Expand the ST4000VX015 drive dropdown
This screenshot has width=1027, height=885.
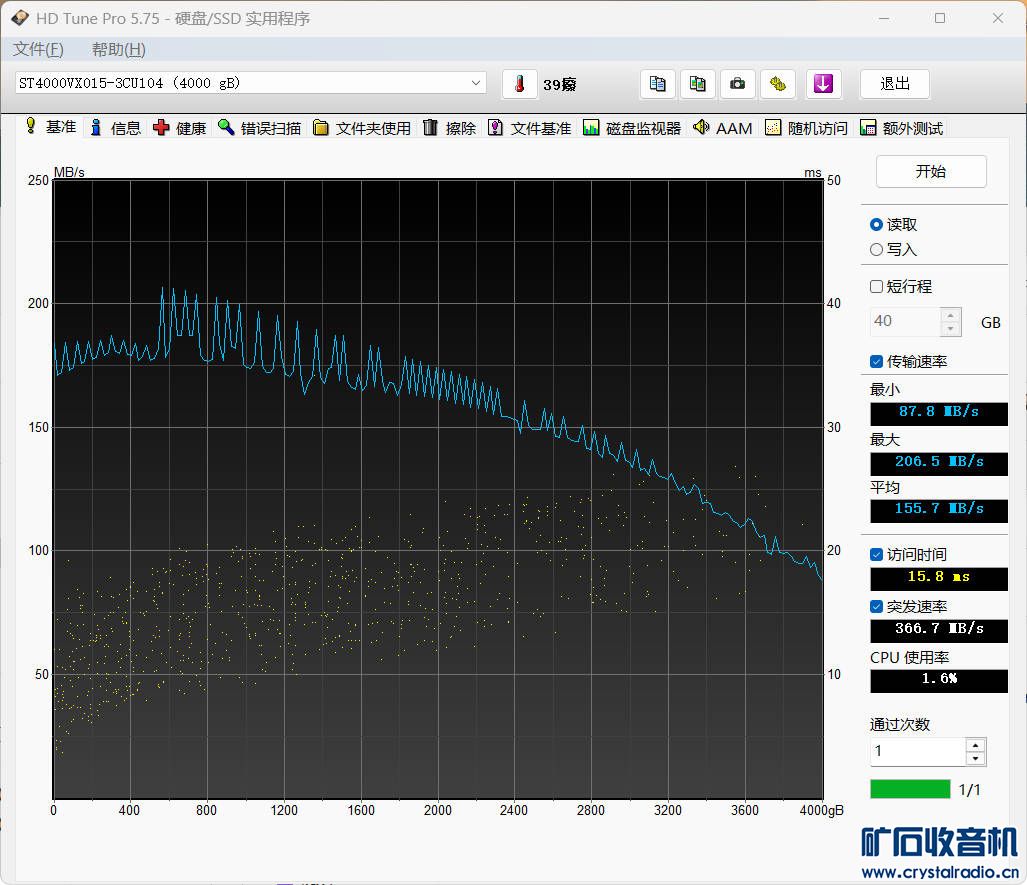pyautogui.click(x=476, y=83)
